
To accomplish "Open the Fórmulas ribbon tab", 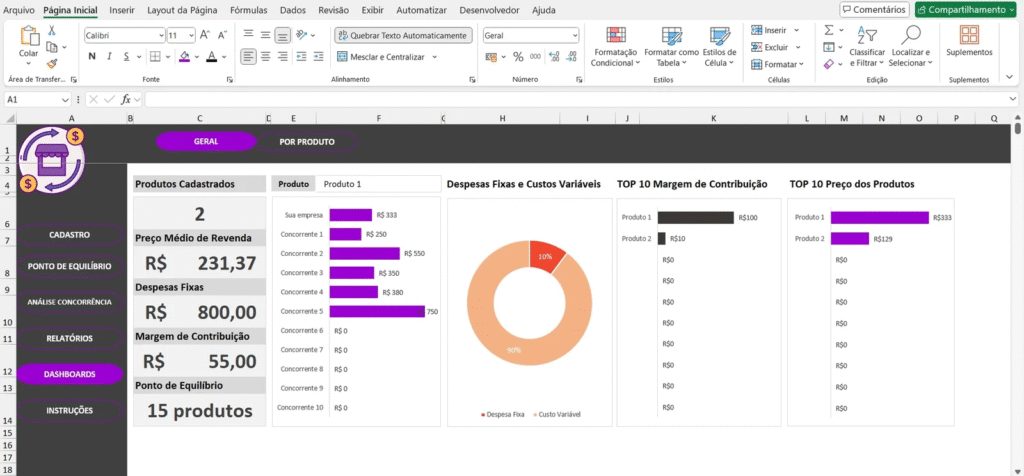I will (x=248, y=10).
